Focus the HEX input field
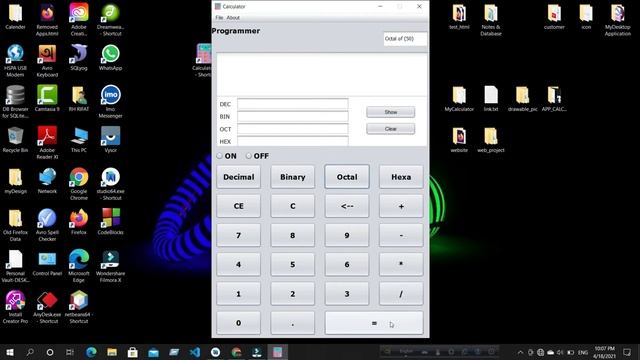The height and width of the screenshot is (360, 640). 293,141
